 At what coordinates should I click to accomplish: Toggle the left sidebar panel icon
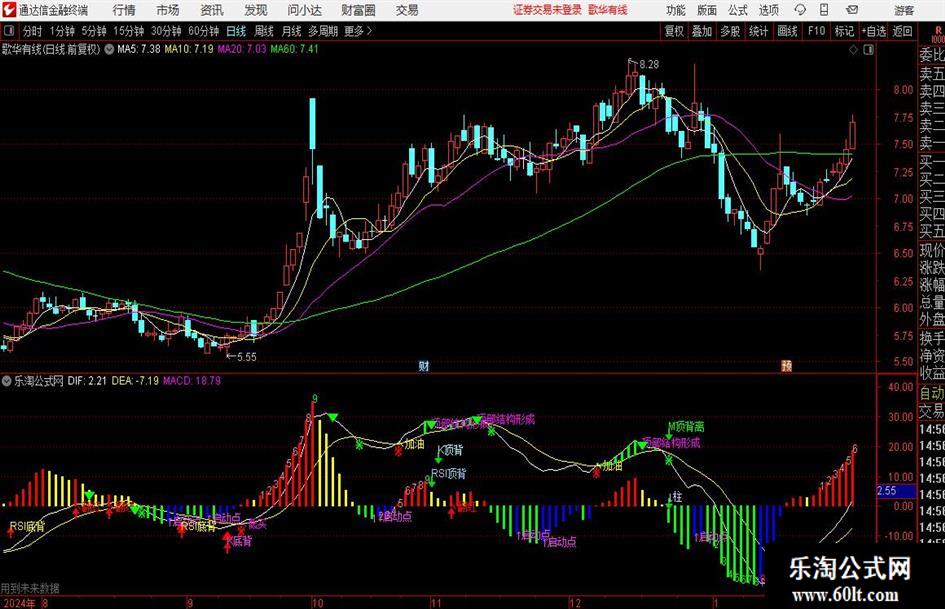point(8,31)
